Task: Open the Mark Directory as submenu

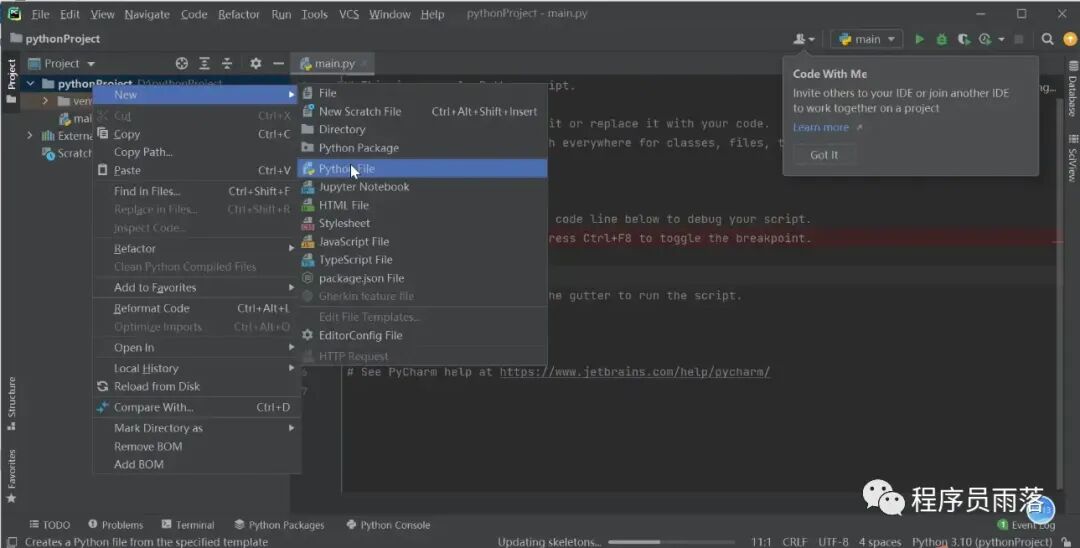Action: point(196,428)
